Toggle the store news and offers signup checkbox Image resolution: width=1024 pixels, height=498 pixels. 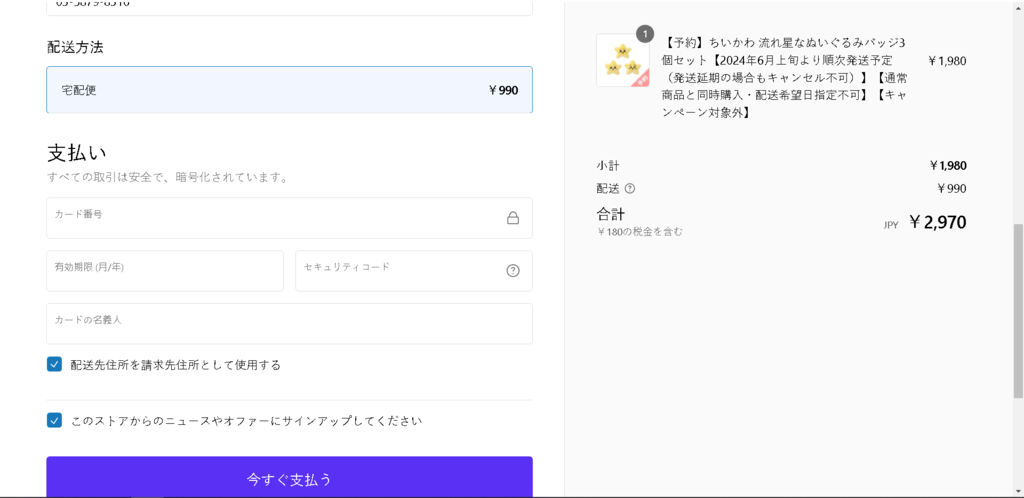[54, 420]
